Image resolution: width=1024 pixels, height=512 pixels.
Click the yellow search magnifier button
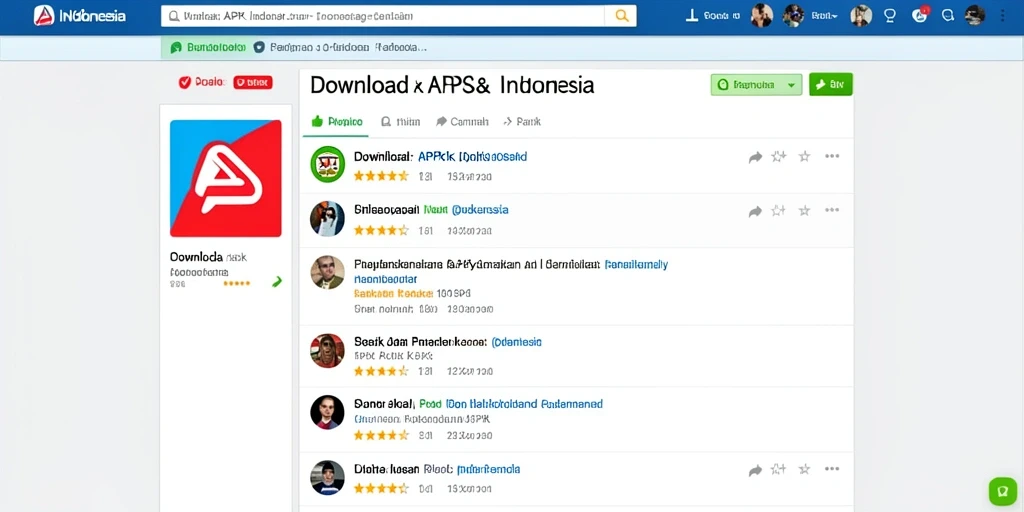coord(620,16)
